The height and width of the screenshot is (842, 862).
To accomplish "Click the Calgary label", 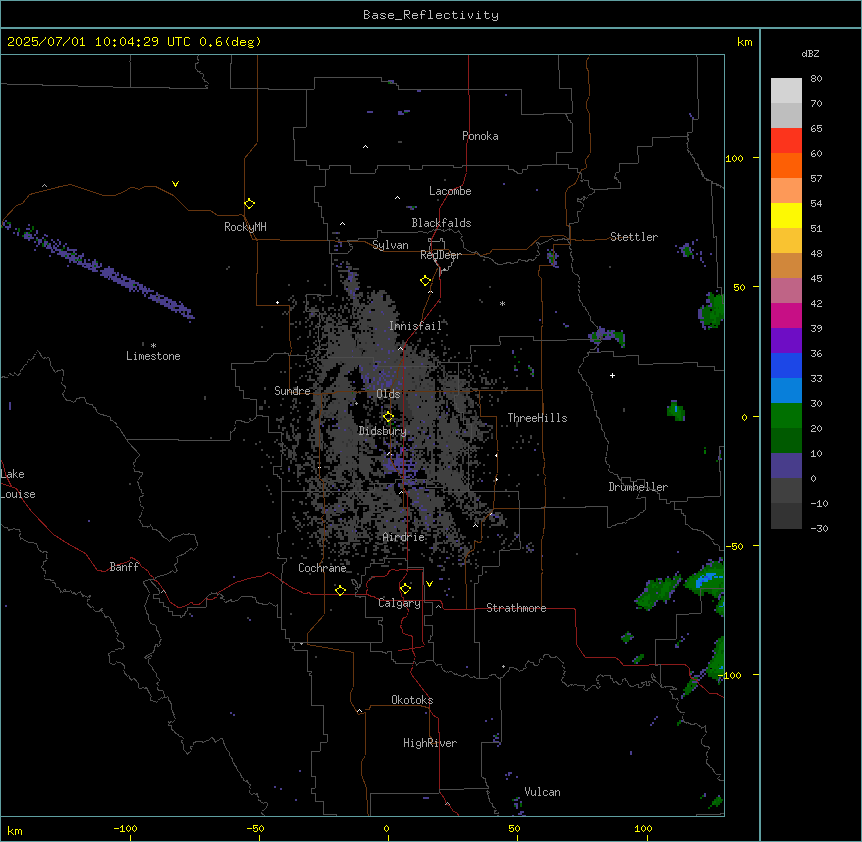I will 399,603.
